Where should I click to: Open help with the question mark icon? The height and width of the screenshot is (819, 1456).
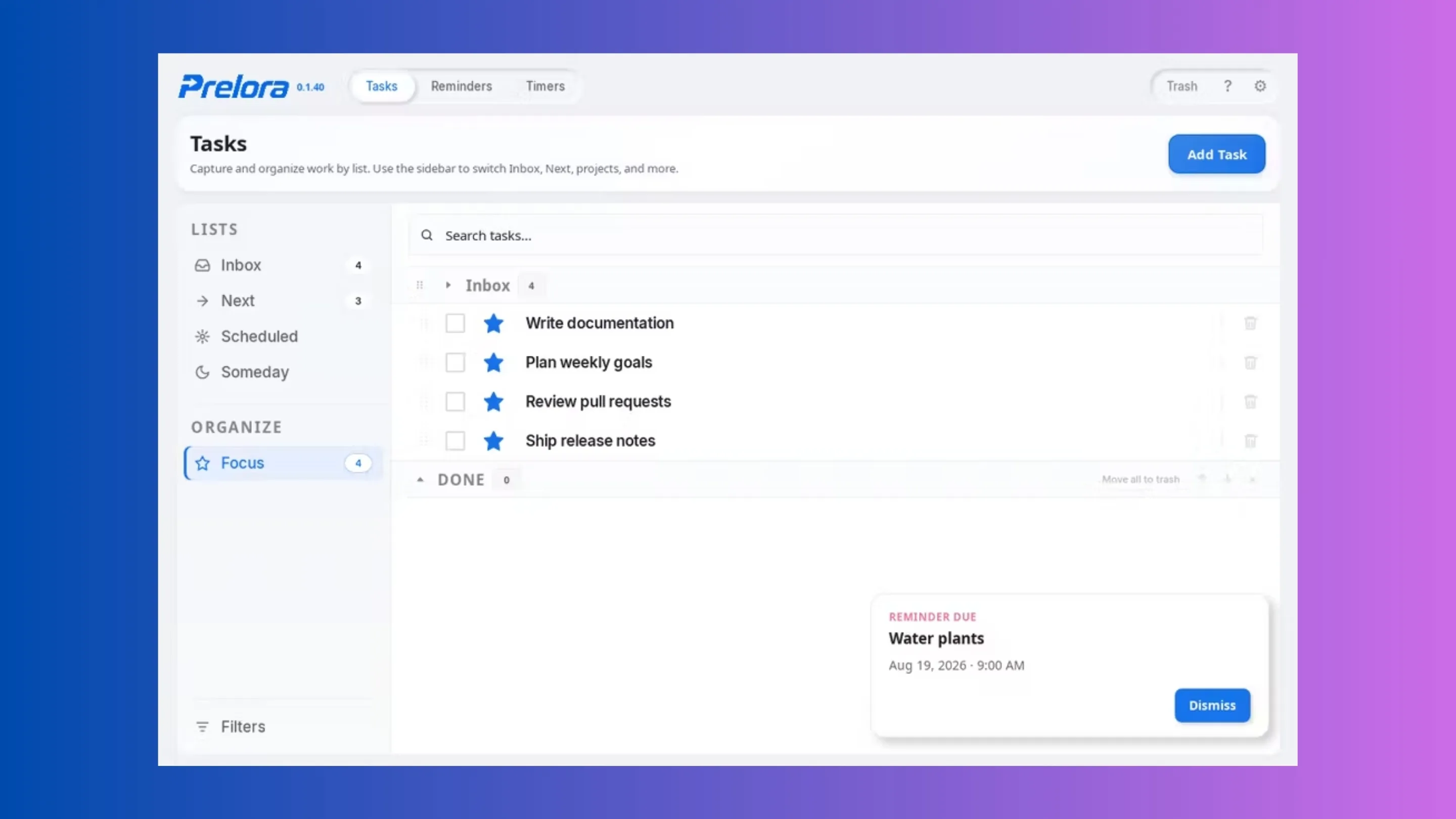(1227, 86)
